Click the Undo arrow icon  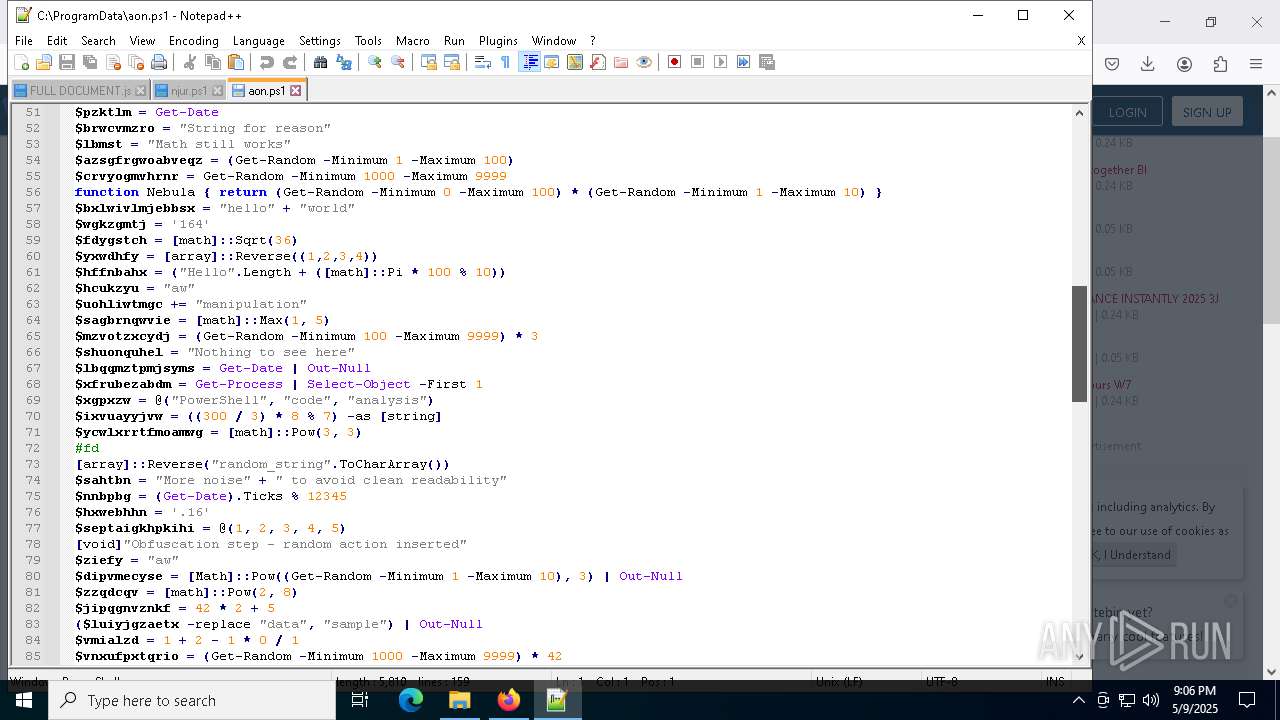(x=266, y=62)
